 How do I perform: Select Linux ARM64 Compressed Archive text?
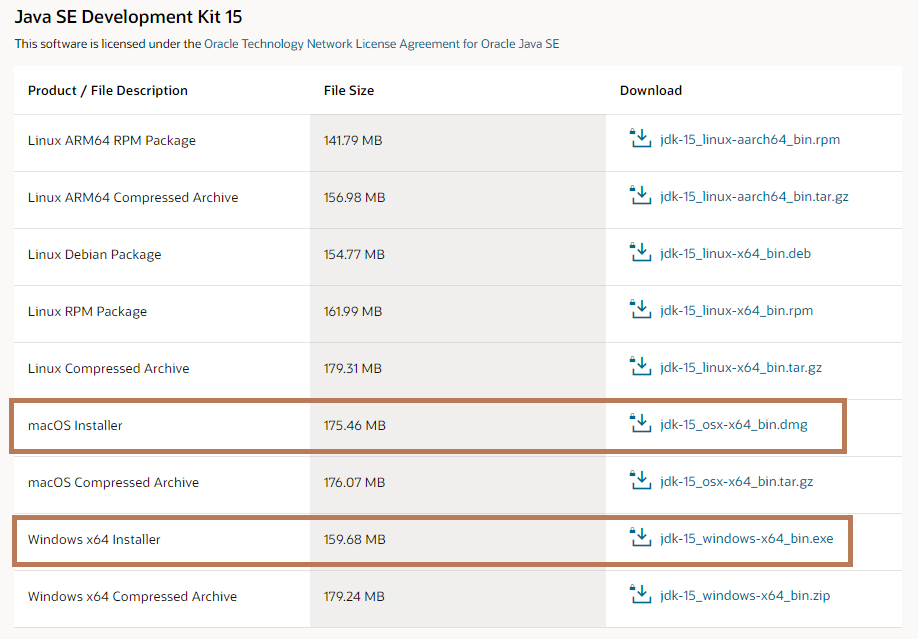[133, 197]
